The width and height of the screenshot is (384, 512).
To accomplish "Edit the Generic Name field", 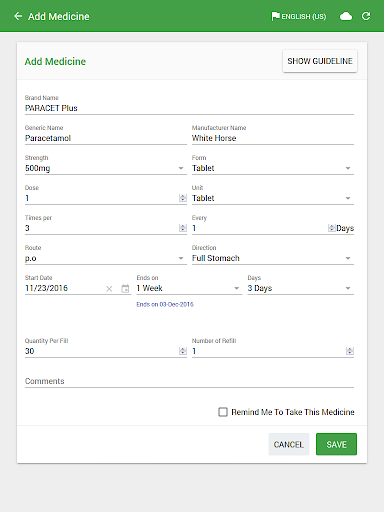I will click(x=106, y=138).
